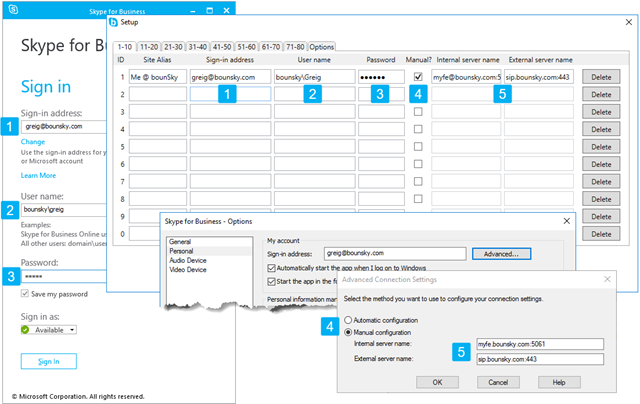Check the Manual checkbox in row 7
This screenshot has width=640, height=404.
click(418, 181)
